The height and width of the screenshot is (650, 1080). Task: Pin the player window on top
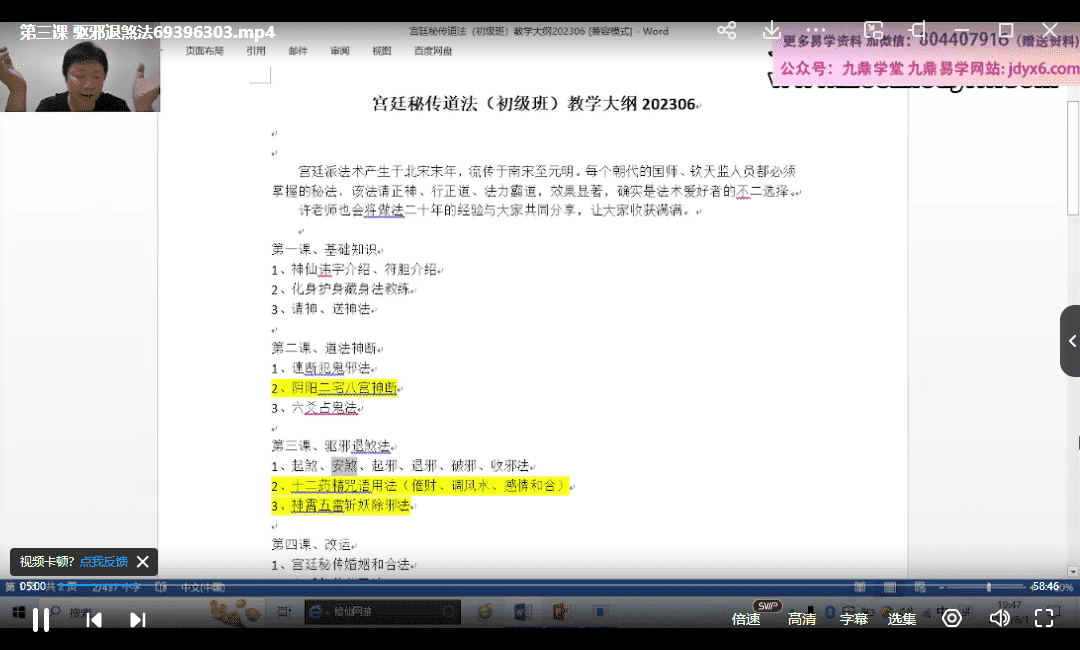click(918, 30)
